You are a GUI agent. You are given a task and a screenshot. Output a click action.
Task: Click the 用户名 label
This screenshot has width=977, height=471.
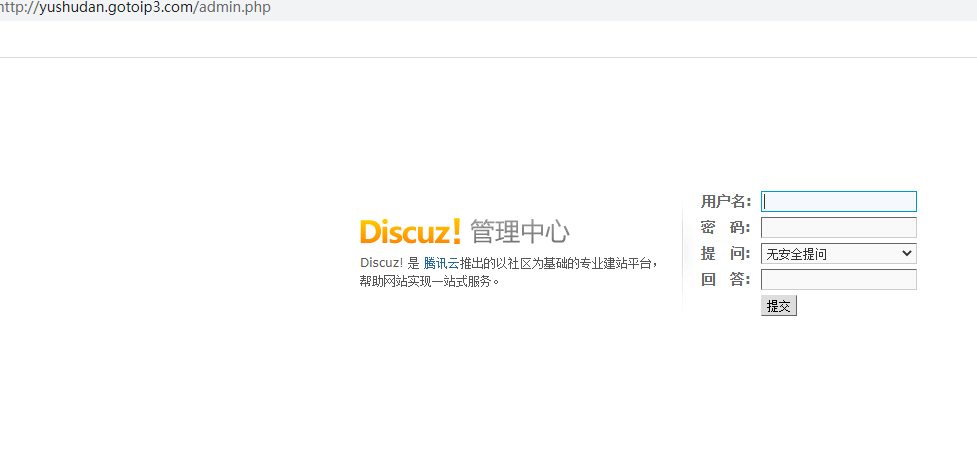pyautogui.click(x=725, y=201)
